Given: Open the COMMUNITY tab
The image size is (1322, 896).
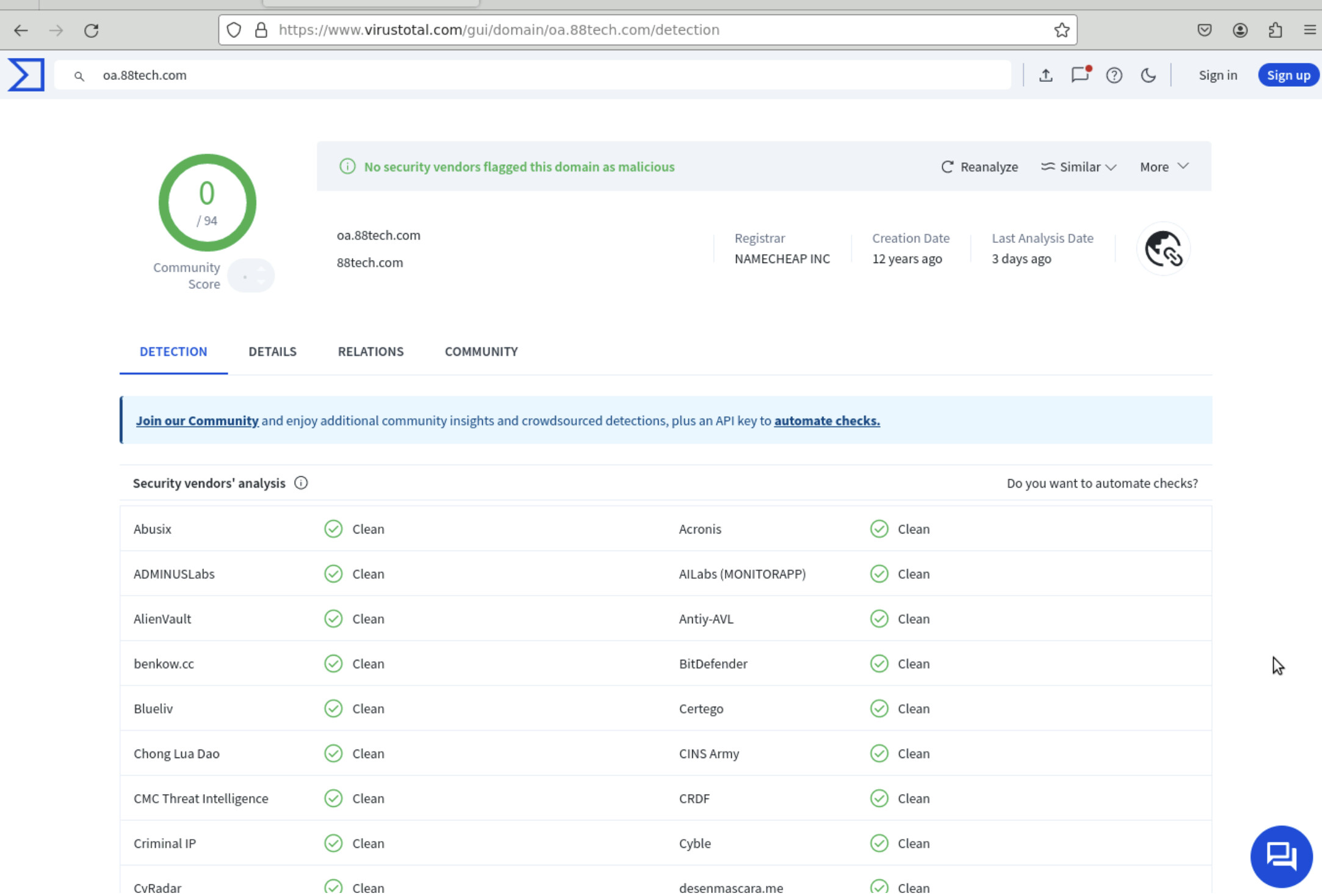Looking at the screenshot, I should (x=481, y=352).
